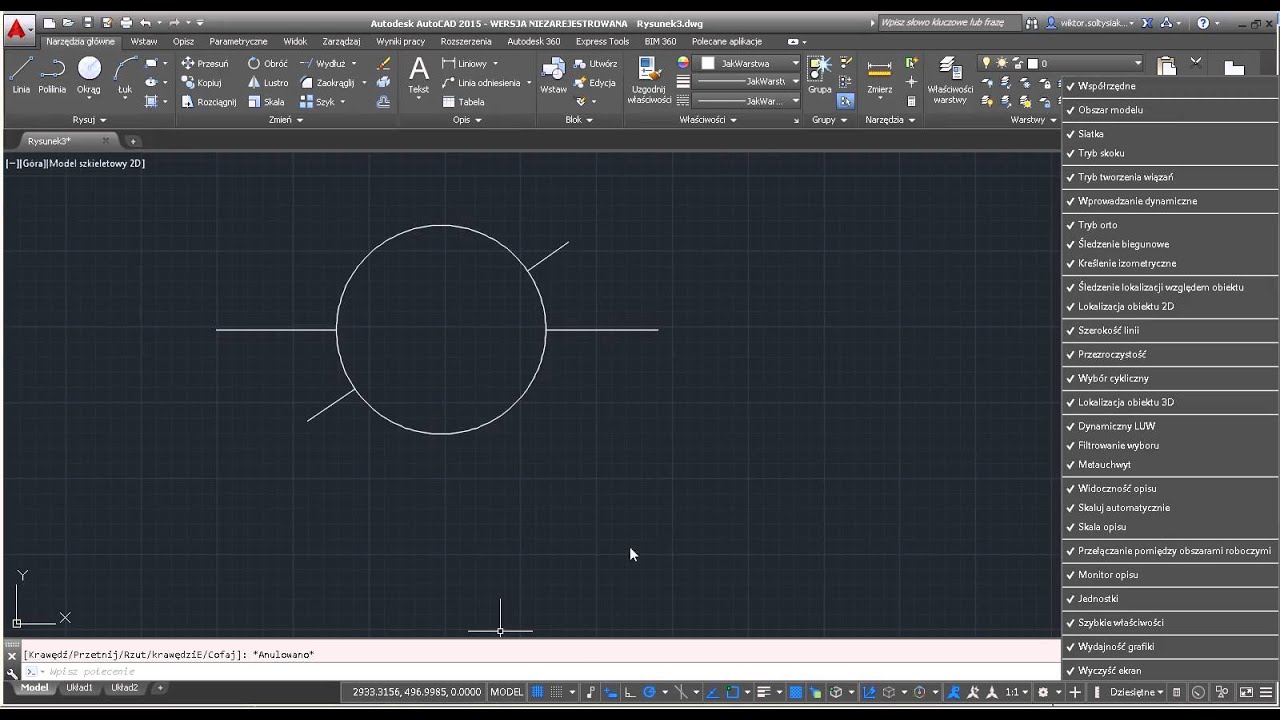Click the Tabela table tool
Screen dimensions: 1280x720
pos(463,101)
